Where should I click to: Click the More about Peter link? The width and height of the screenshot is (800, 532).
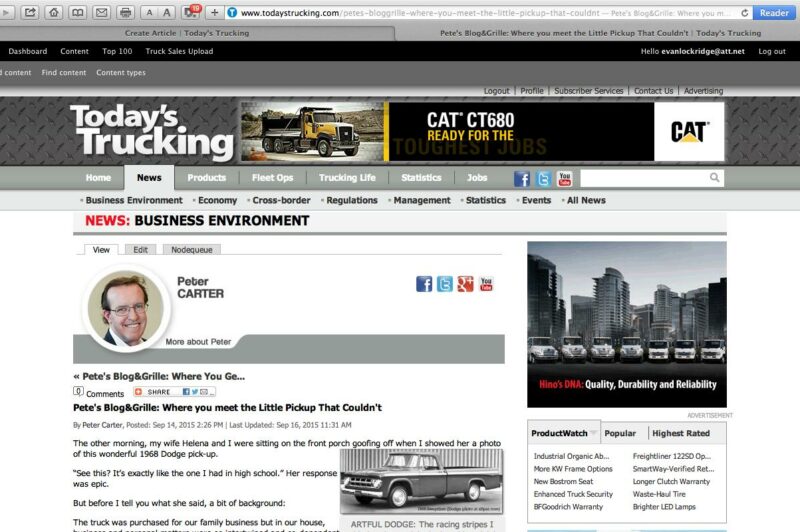coord(198,342)
